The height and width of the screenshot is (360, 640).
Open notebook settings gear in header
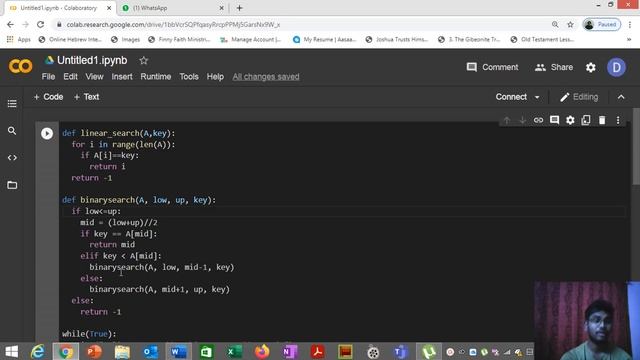[x=591, y=67]
